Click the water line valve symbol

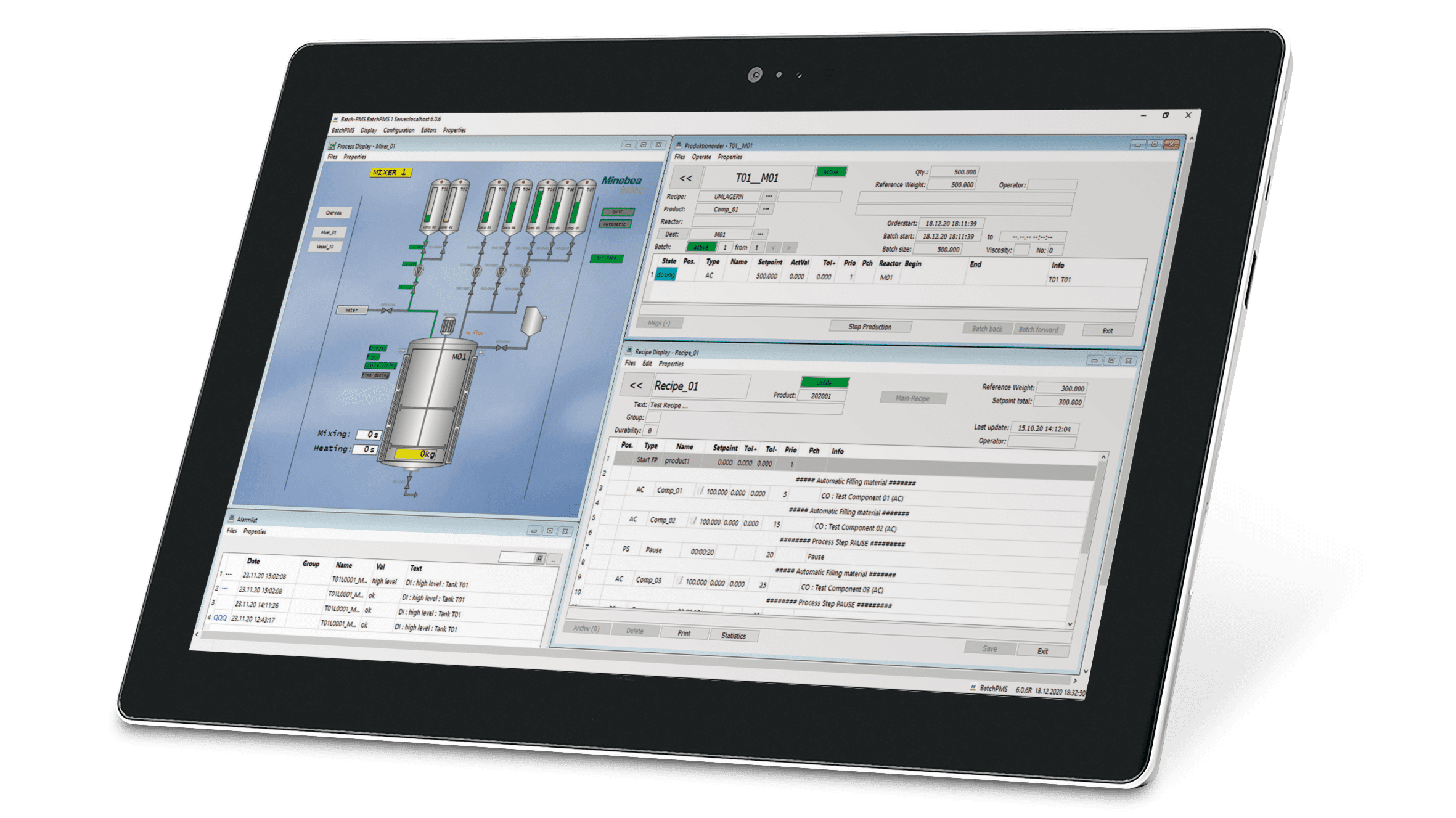(386, 311)
